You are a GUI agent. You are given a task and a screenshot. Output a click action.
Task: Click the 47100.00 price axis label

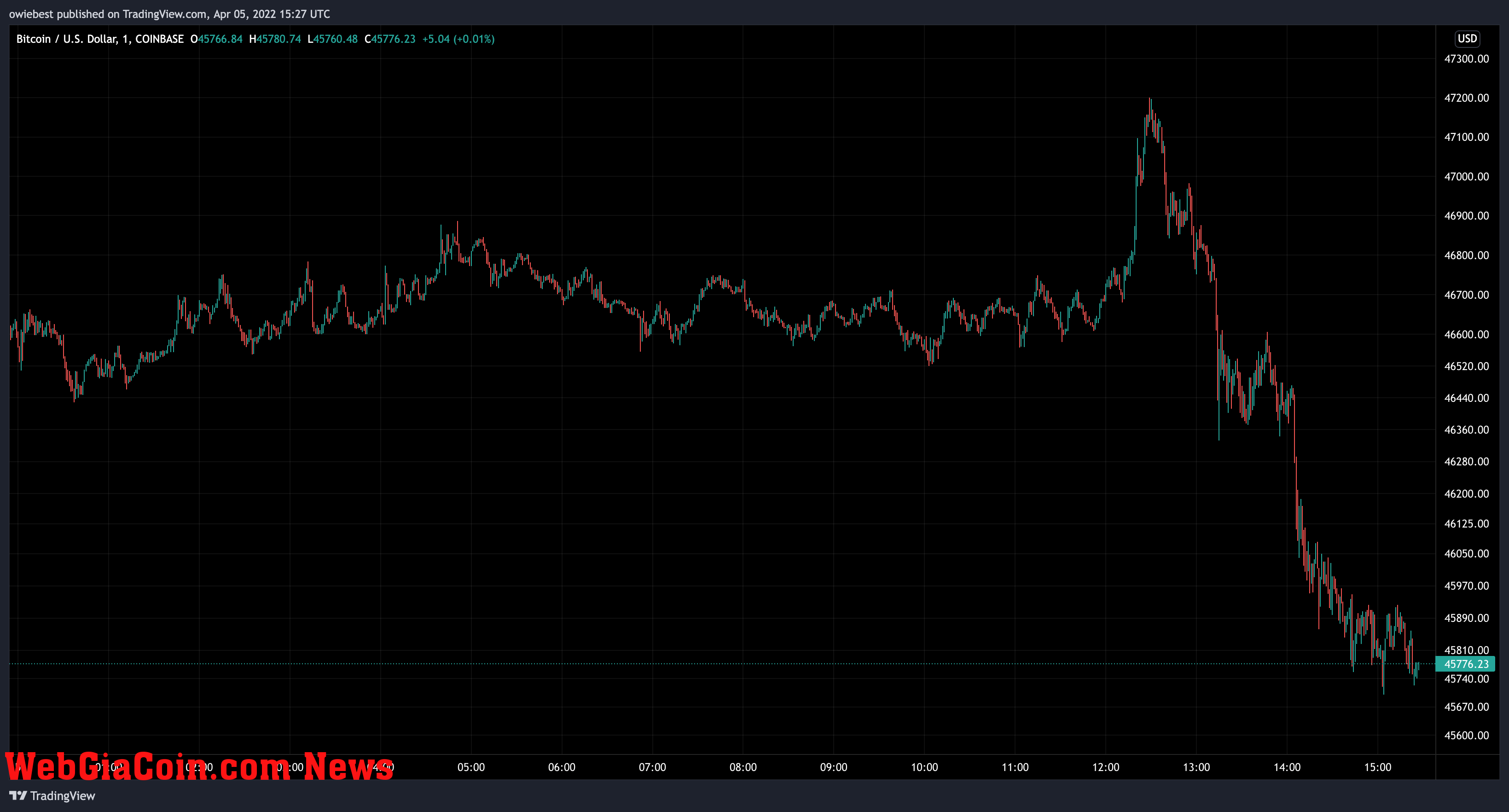point(1466,137)
